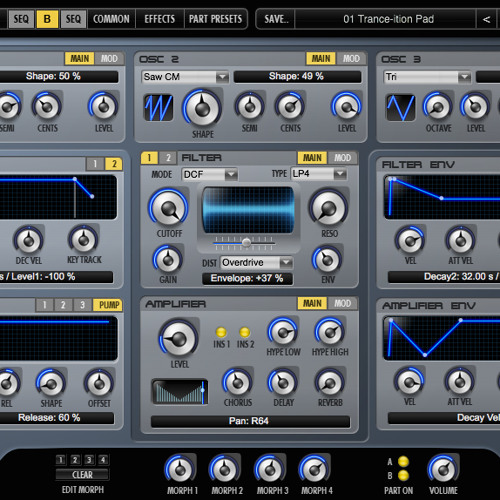Image resolution: width=500 pixels, height=500 pixels.
Task: Click the filter distortion amount slider
Action: click(x=244, y=243)
